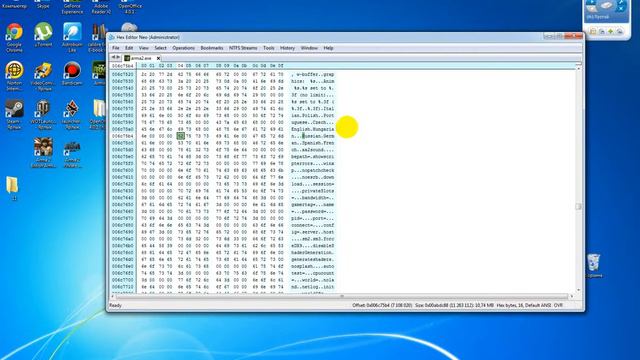Open the File menu in Hex Editor Neo
The image size is (640, 360).
(116, 48)
